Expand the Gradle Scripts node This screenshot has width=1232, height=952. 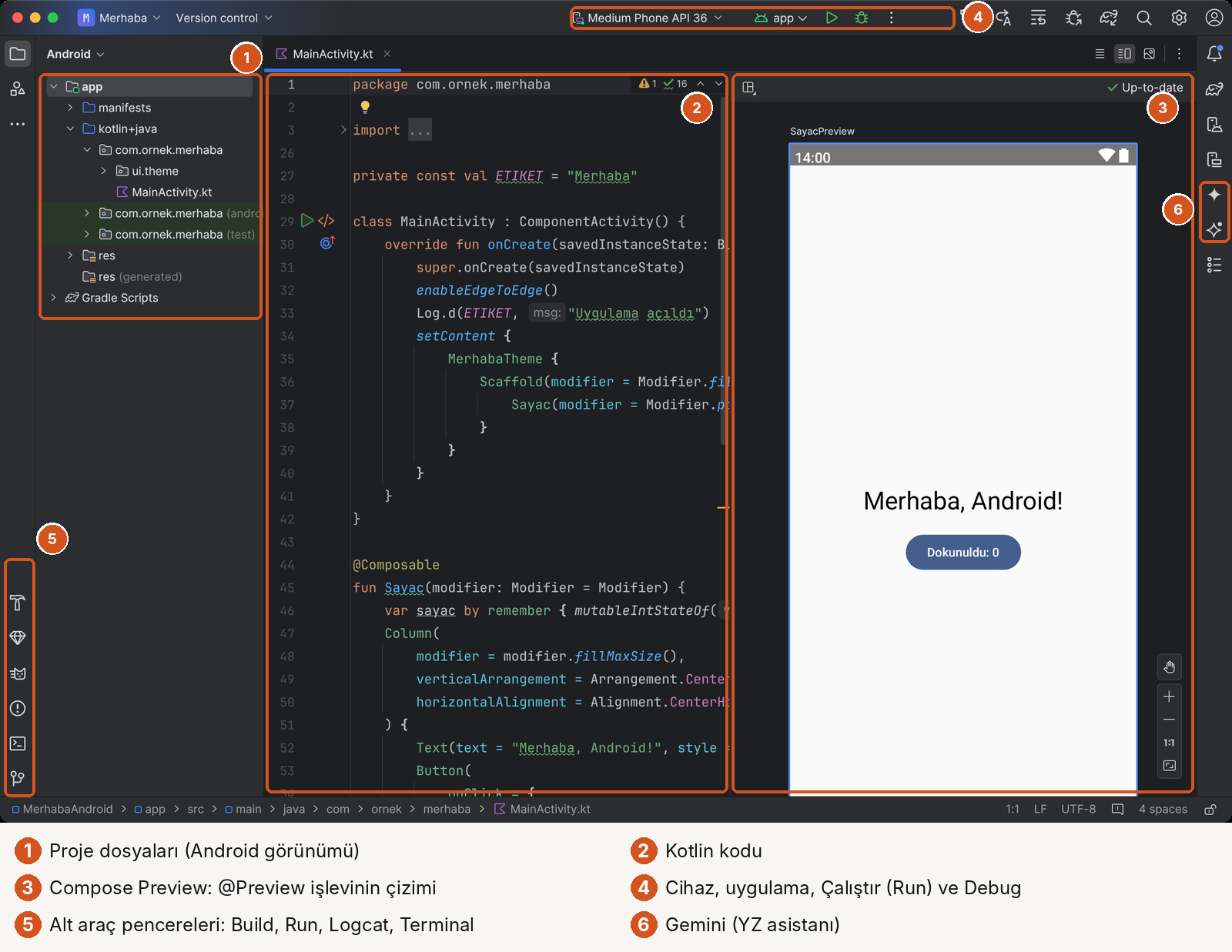(x=53, y=298)
